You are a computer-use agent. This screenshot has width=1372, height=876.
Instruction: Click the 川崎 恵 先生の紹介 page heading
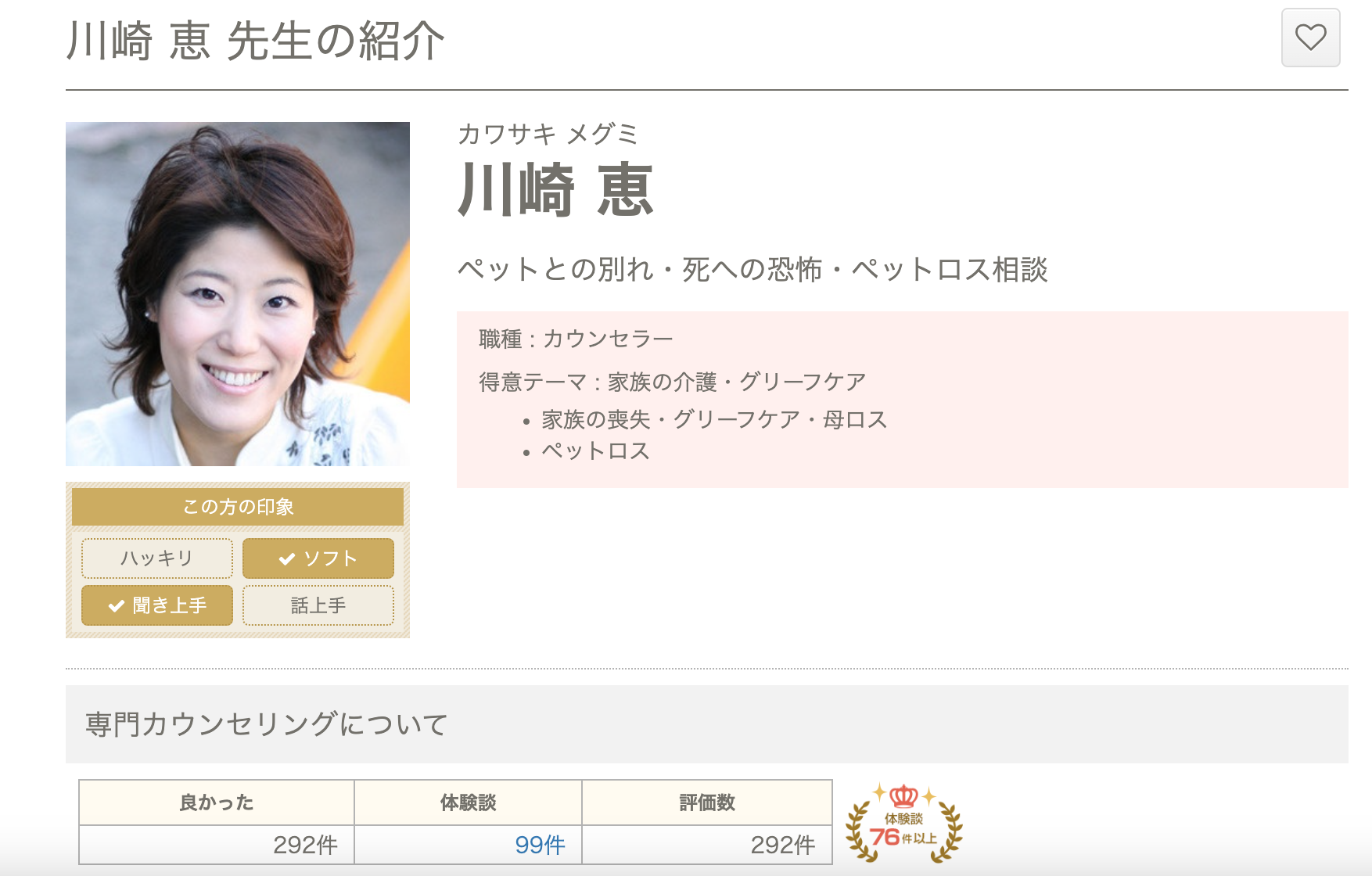pos(256,41)
